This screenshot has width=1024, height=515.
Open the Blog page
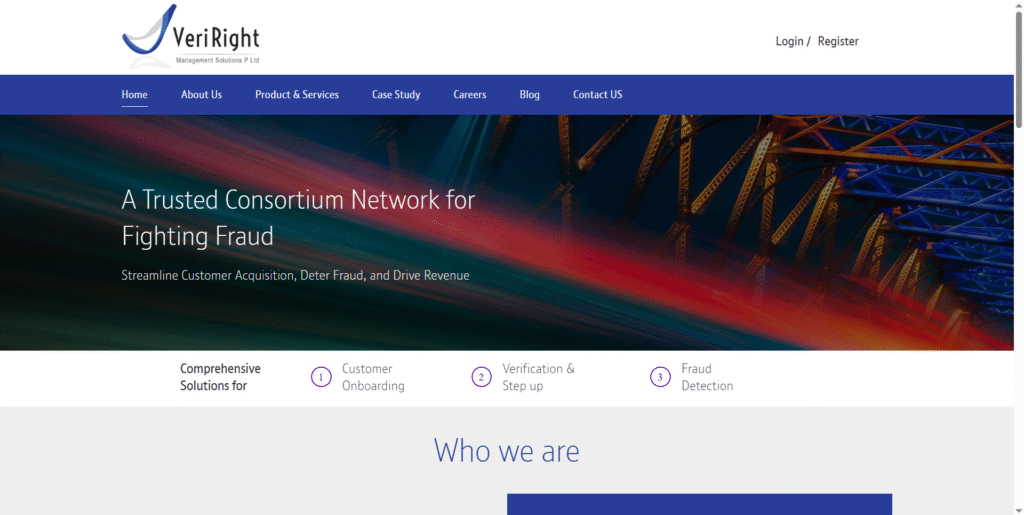pyautogui.click(x=530, y=95)
